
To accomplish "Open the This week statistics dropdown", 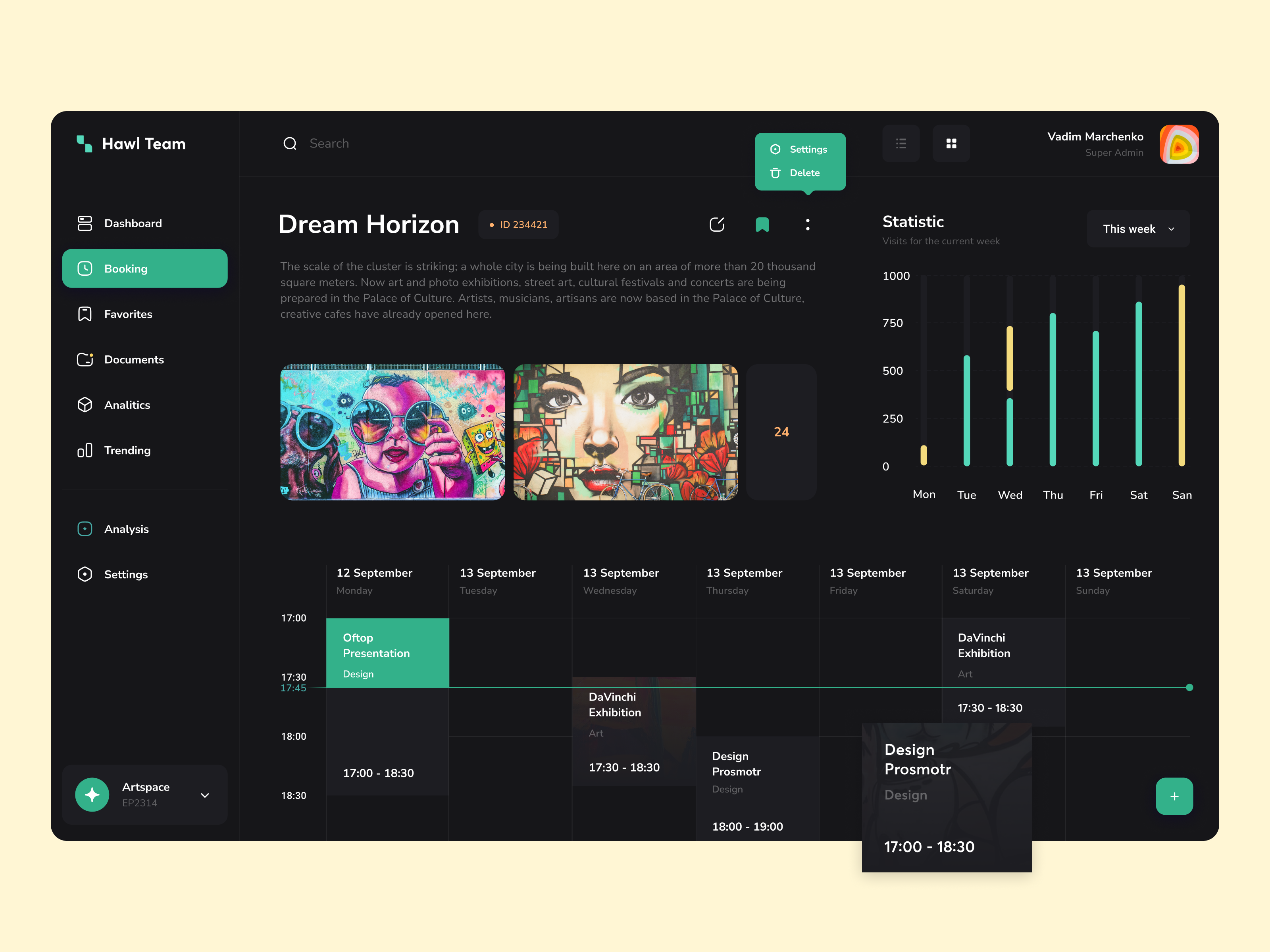I will (1137, 228).
